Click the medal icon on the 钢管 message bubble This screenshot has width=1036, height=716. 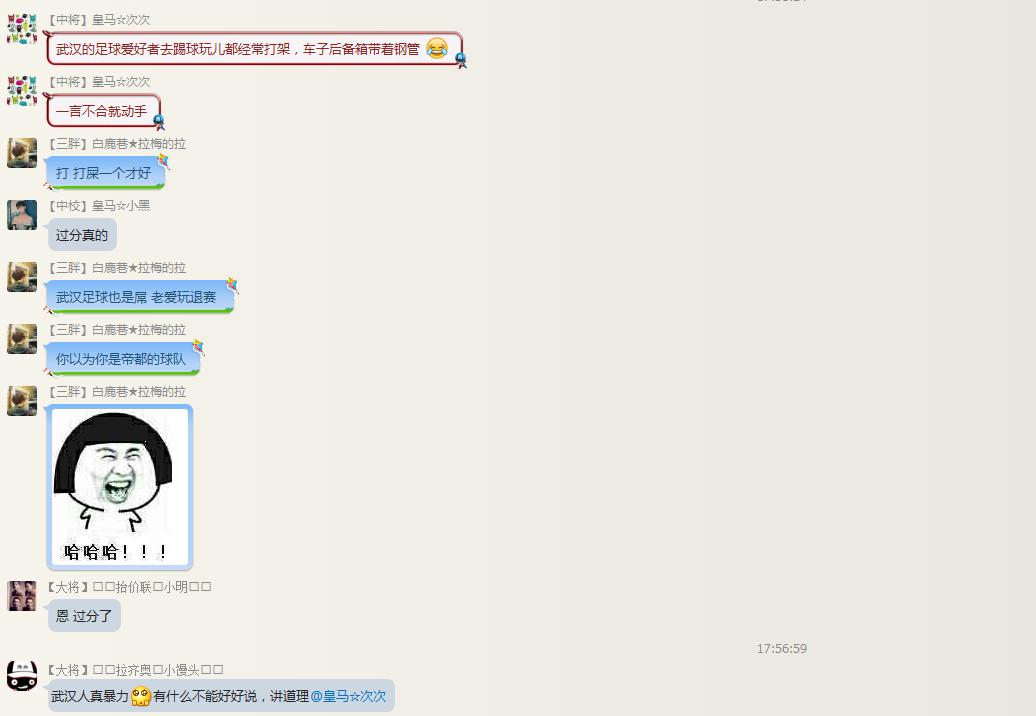click(460, 58)
